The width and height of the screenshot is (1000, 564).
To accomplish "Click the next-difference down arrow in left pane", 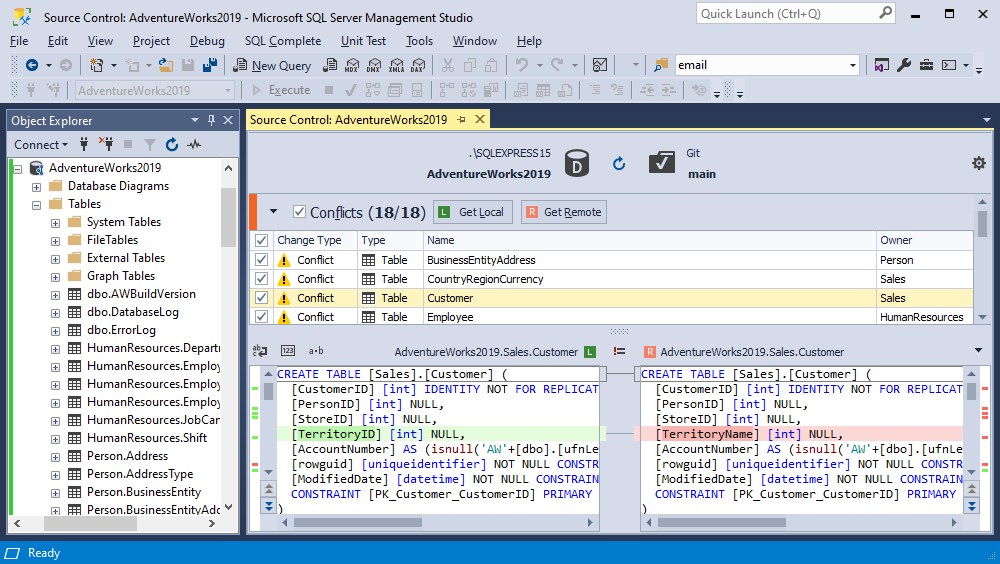I will [x=268, y=507].
